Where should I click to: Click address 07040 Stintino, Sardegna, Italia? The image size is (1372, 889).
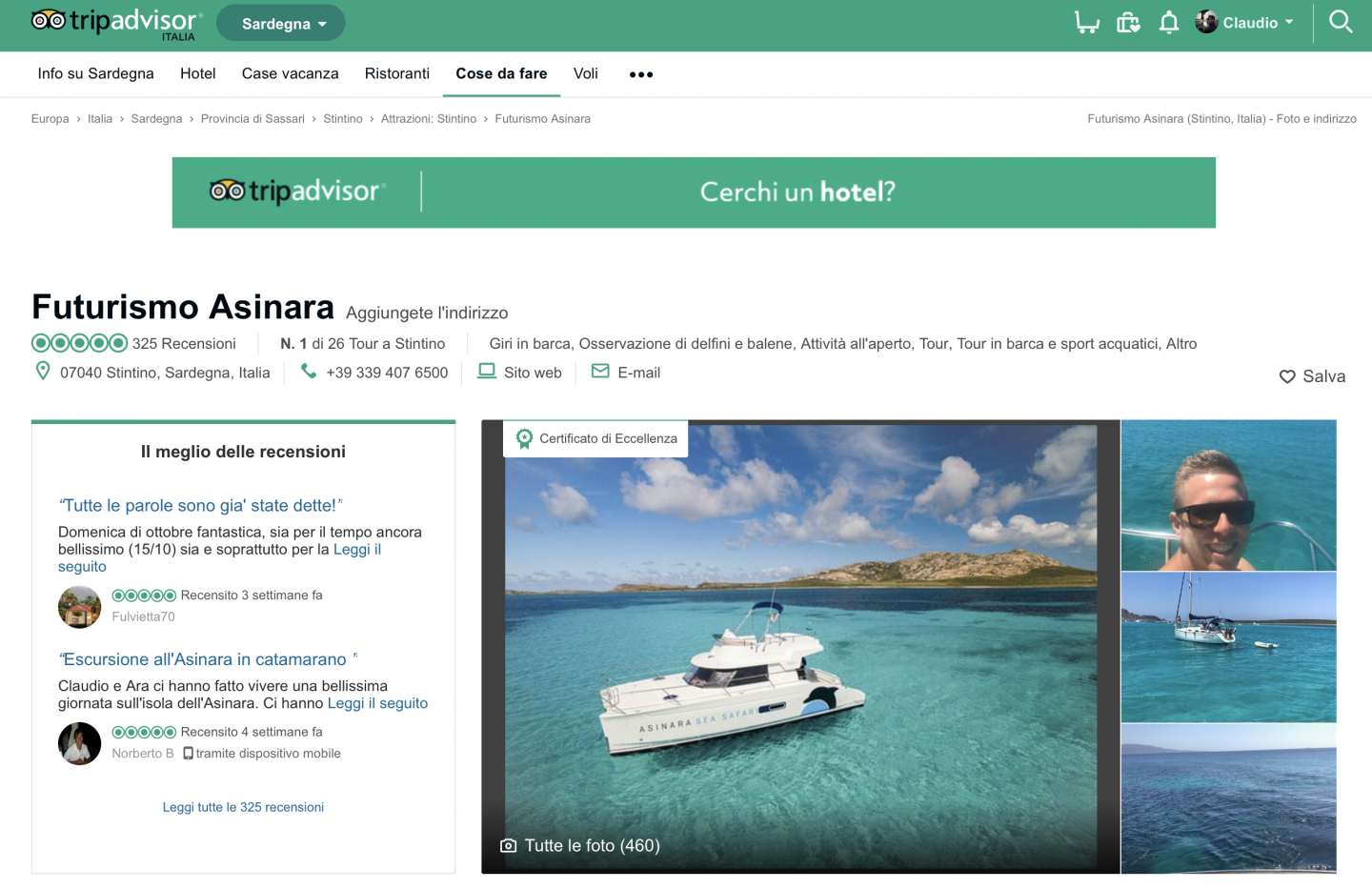[x=165, y=373]
